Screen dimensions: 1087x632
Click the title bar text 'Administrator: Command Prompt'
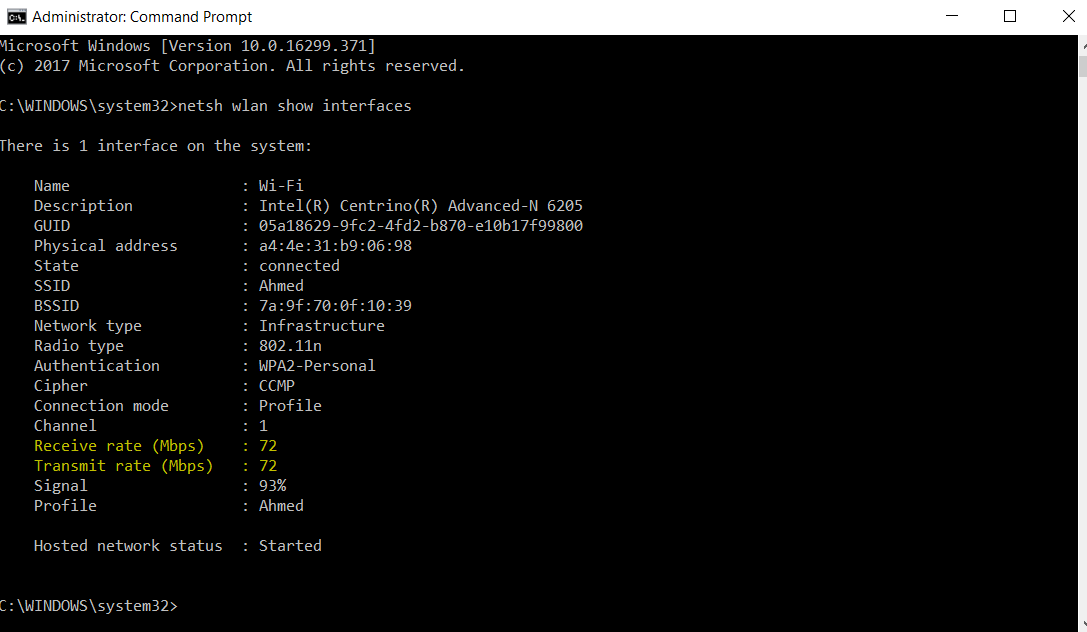click(x=142, y=17)
